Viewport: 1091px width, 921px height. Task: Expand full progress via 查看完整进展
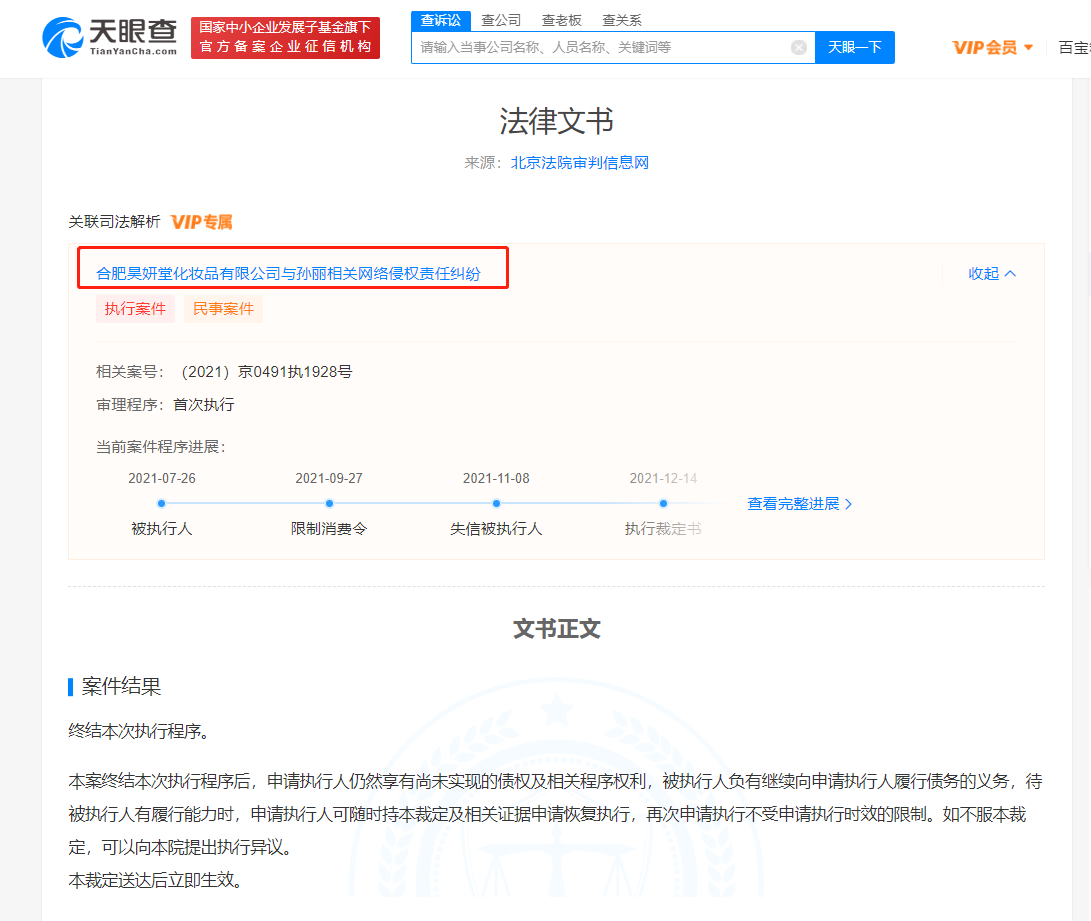click(799, 504)
